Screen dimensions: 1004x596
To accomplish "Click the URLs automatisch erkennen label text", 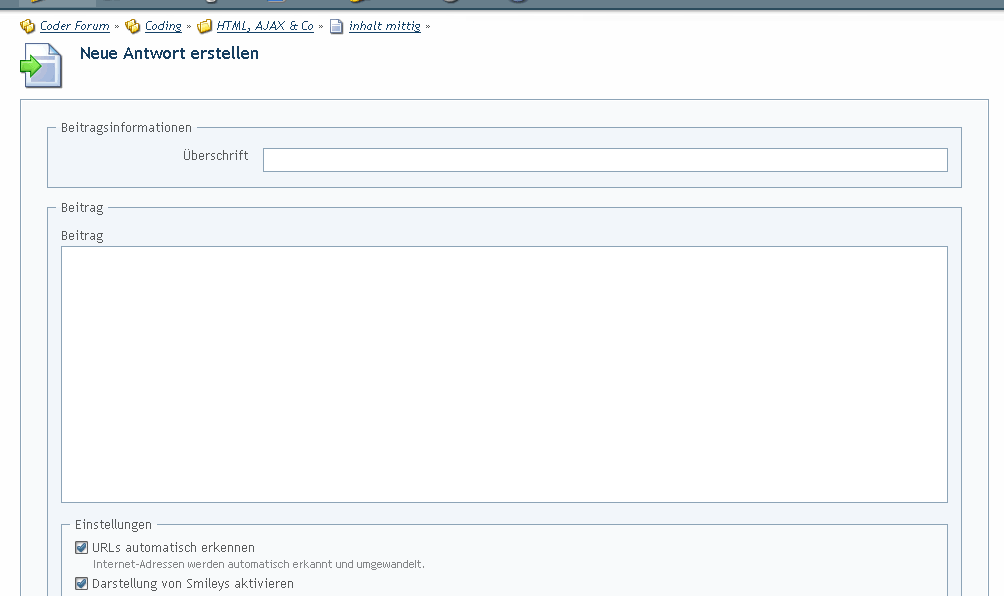I will pos(173,548).
